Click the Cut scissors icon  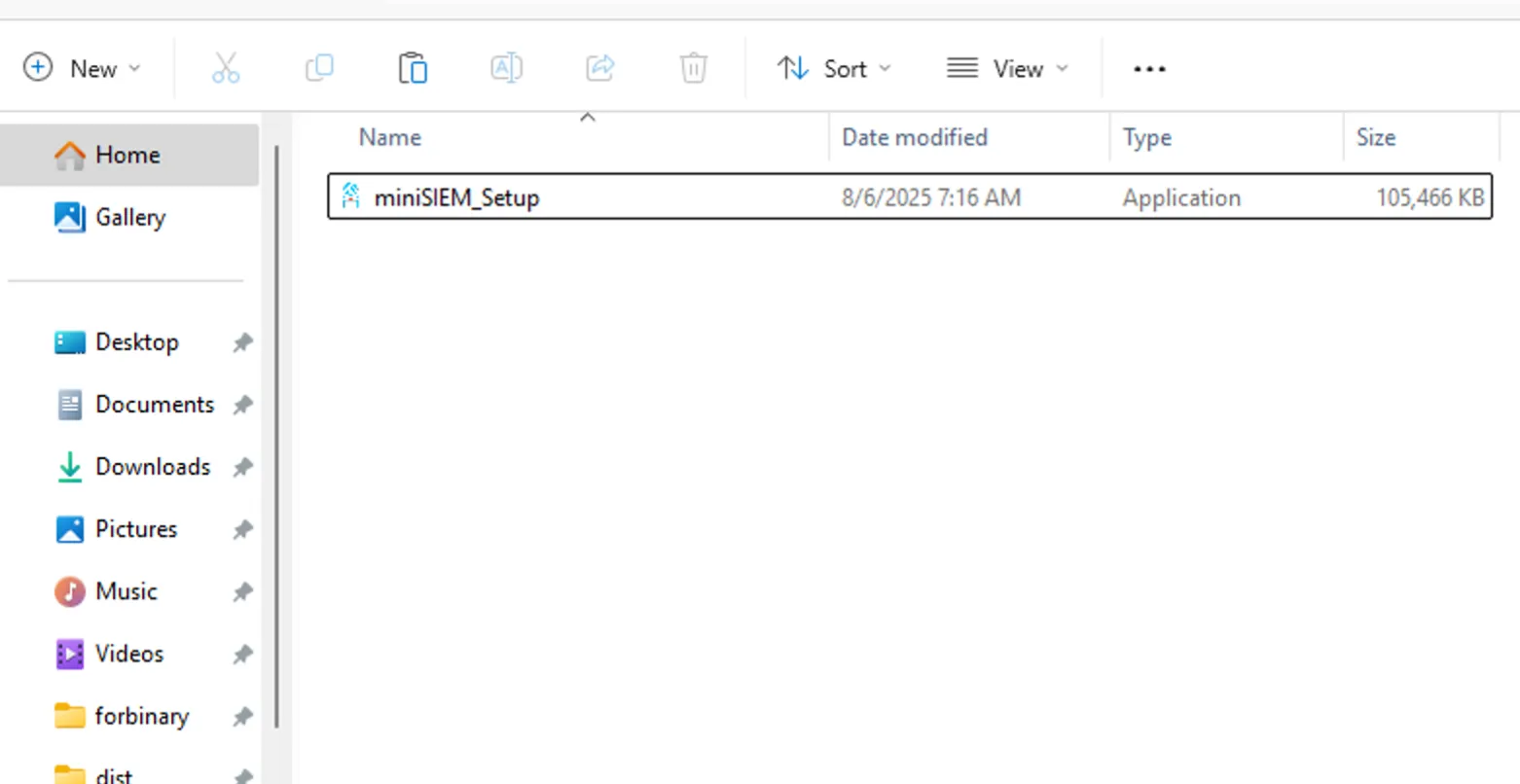coord(226,69)
